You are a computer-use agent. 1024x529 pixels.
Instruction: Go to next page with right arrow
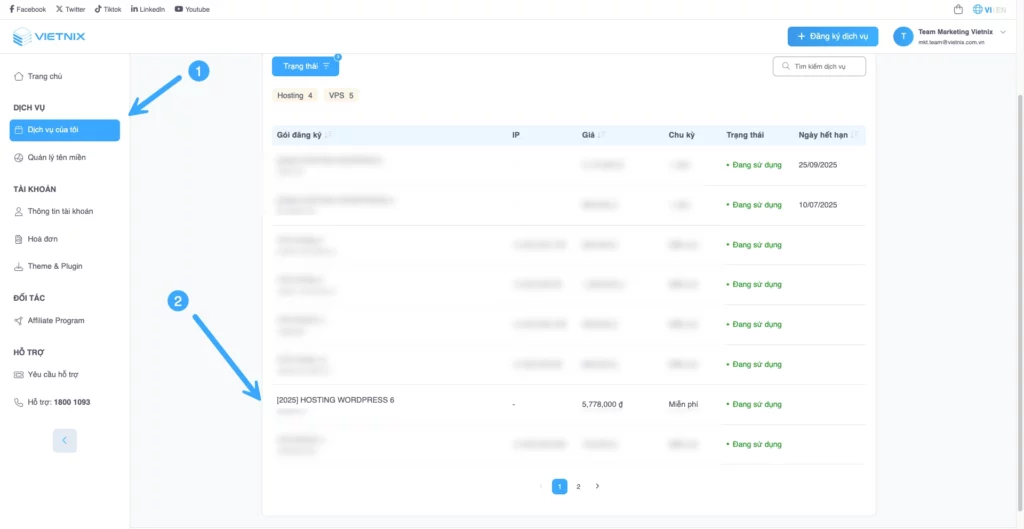(597, 487)
